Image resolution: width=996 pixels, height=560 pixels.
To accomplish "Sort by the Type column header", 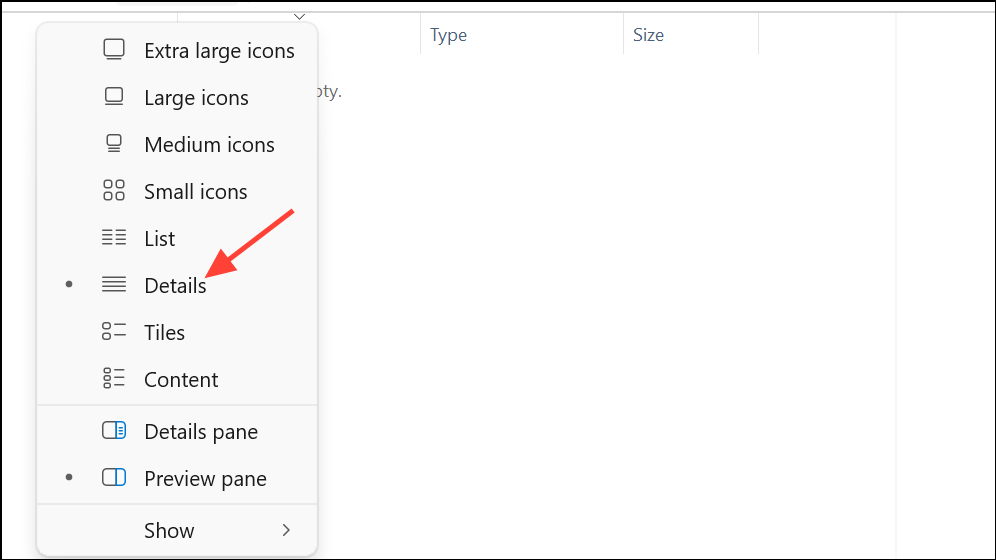I will pyautogui.click(x=449, y=35).
